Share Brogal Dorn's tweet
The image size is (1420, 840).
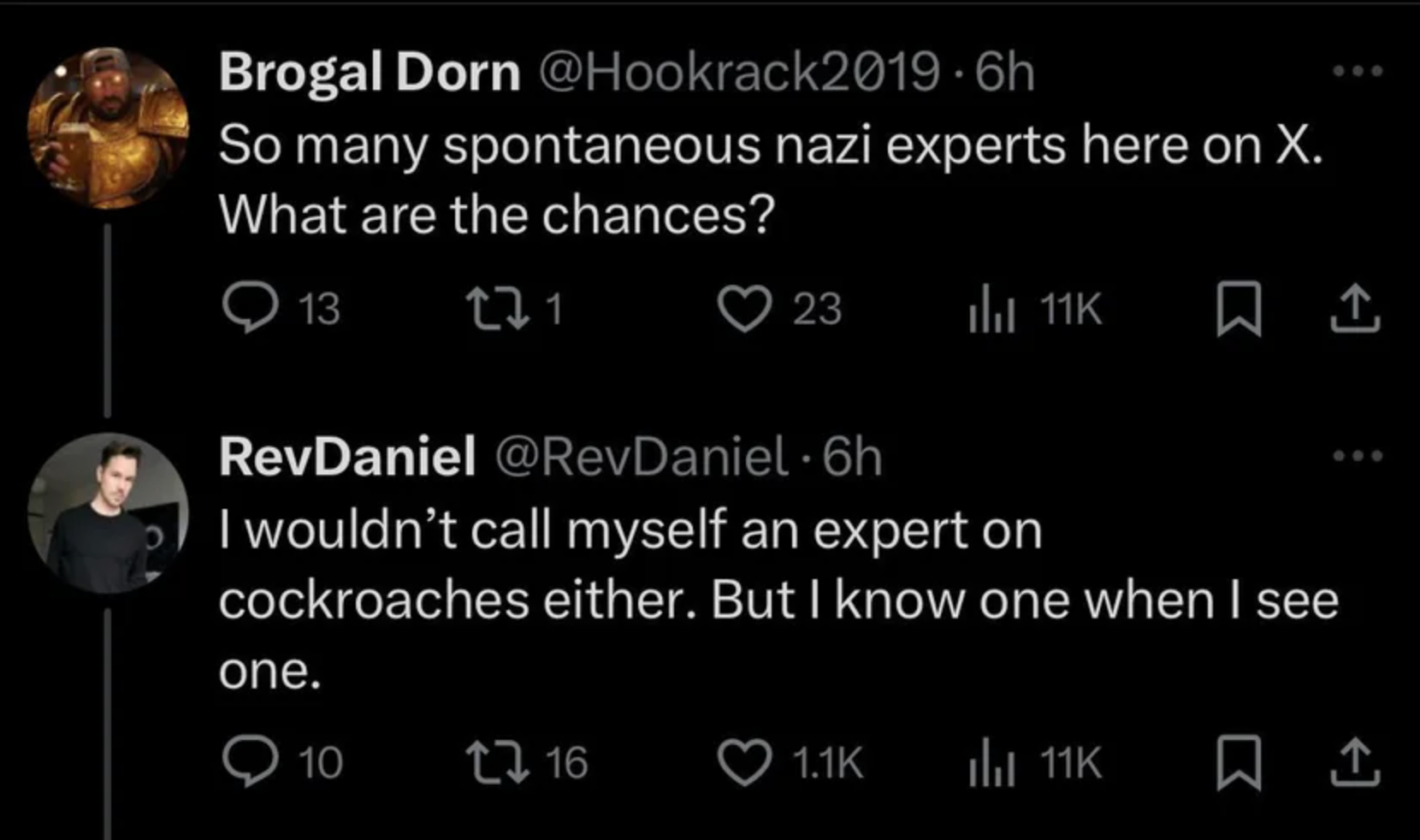[1355, 310]
